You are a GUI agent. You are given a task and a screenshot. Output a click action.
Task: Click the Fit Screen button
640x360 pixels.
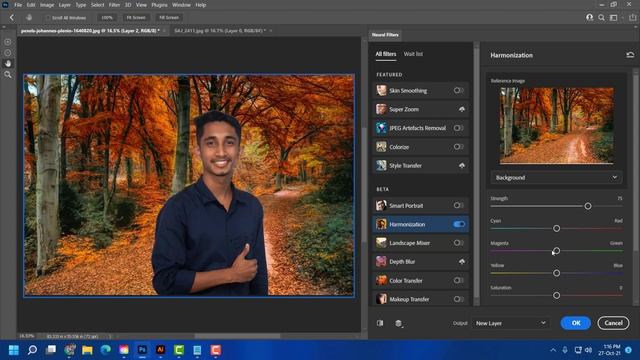136,18
